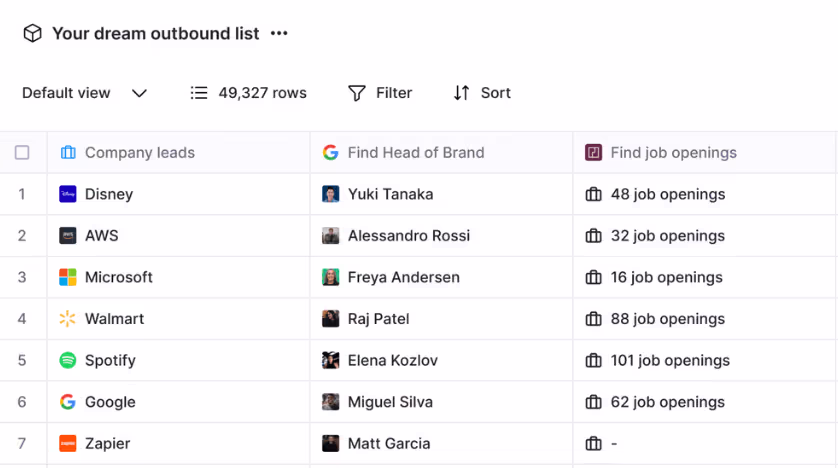Open the Sort button
838x468 pixels.
[x=482, y=93]
